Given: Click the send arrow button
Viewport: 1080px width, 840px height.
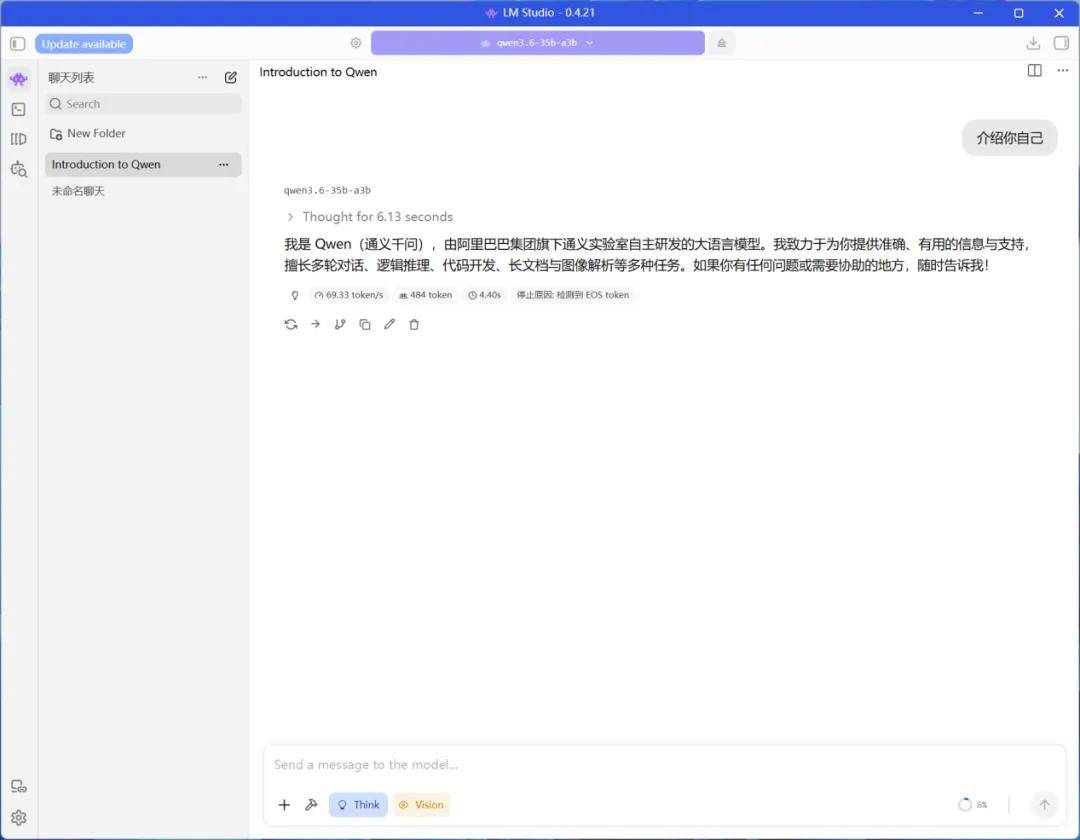Looking at the screenshot, I should point(1044,805).
